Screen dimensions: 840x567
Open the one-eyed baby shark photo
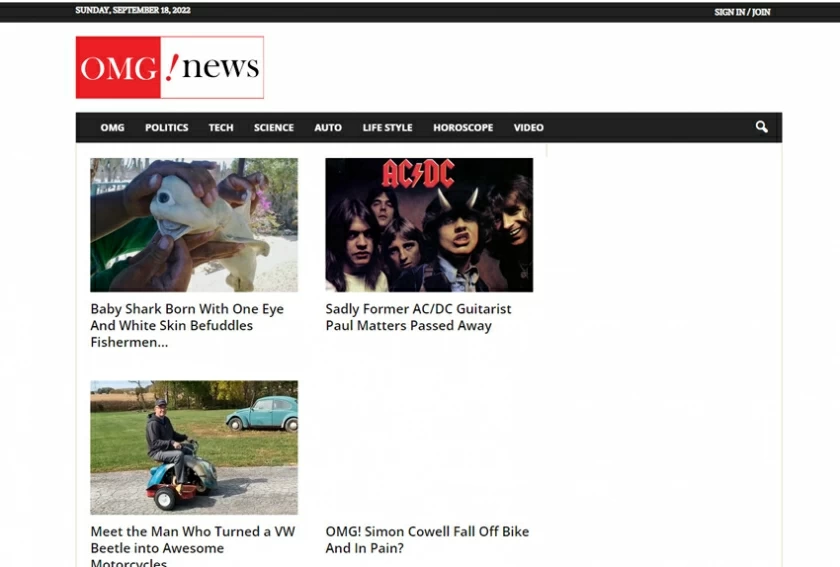194,225
